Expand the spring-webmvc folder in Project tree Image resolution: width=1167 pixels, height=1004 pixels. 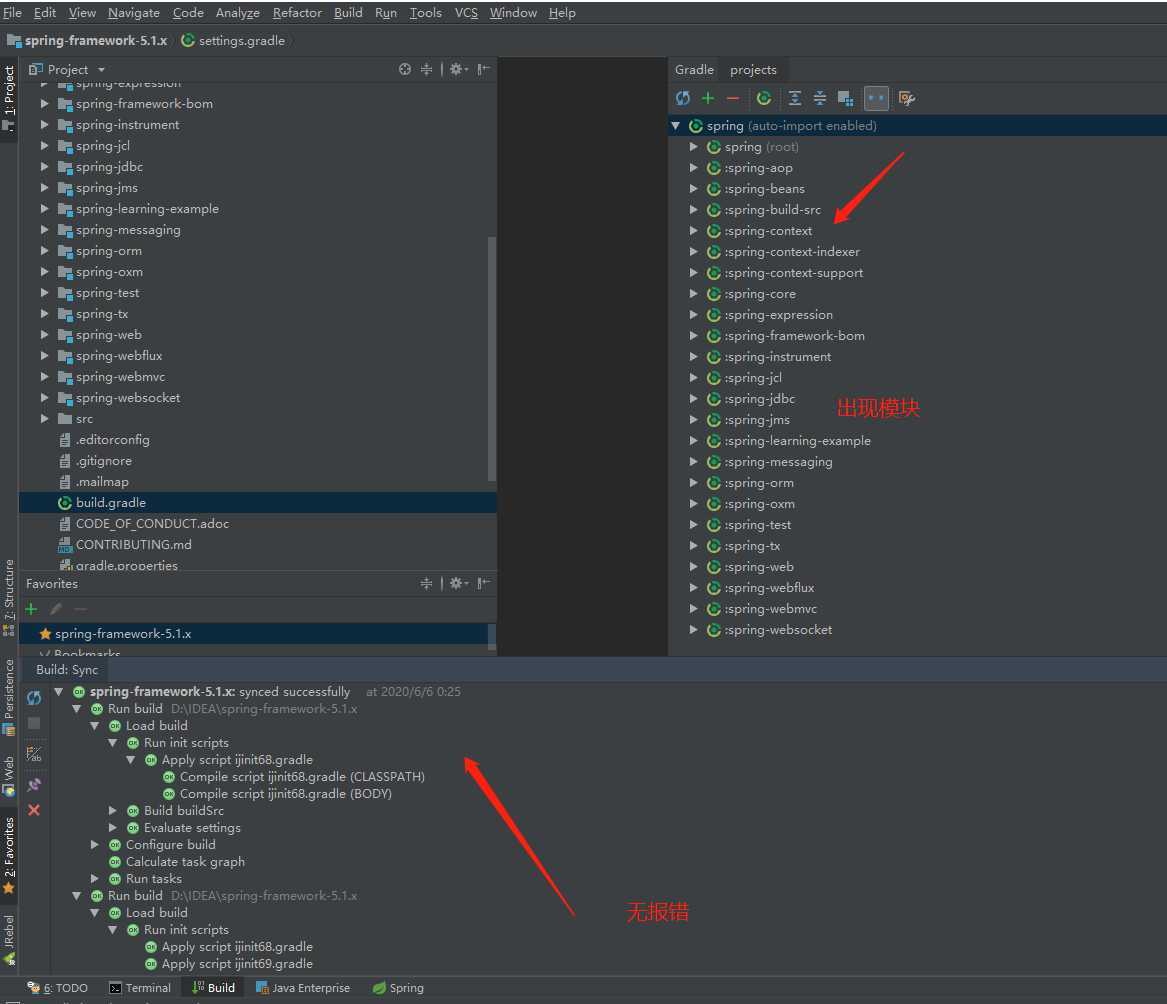click(x=44, y=377)
